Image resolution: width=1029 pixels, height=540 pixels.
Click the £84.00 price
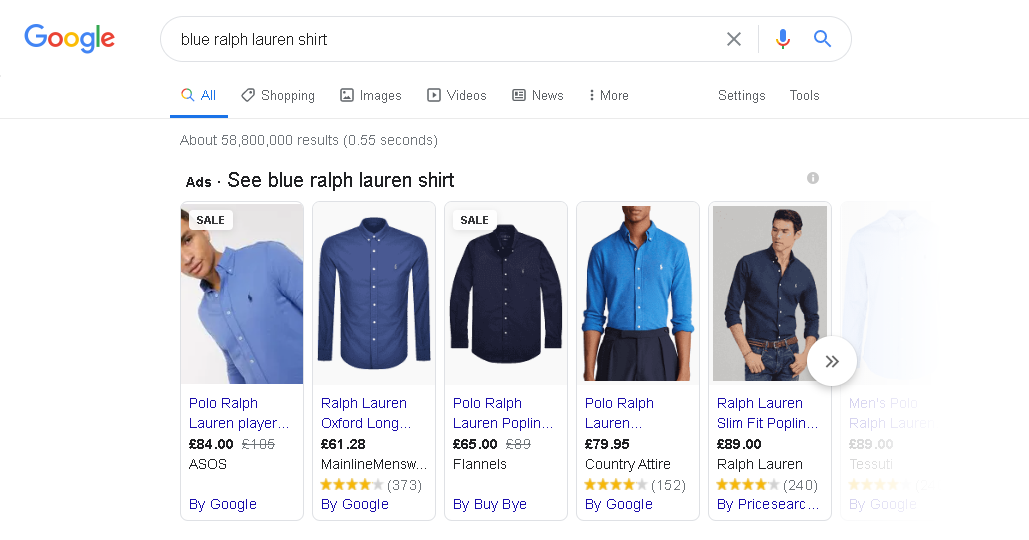click(211, 444)
